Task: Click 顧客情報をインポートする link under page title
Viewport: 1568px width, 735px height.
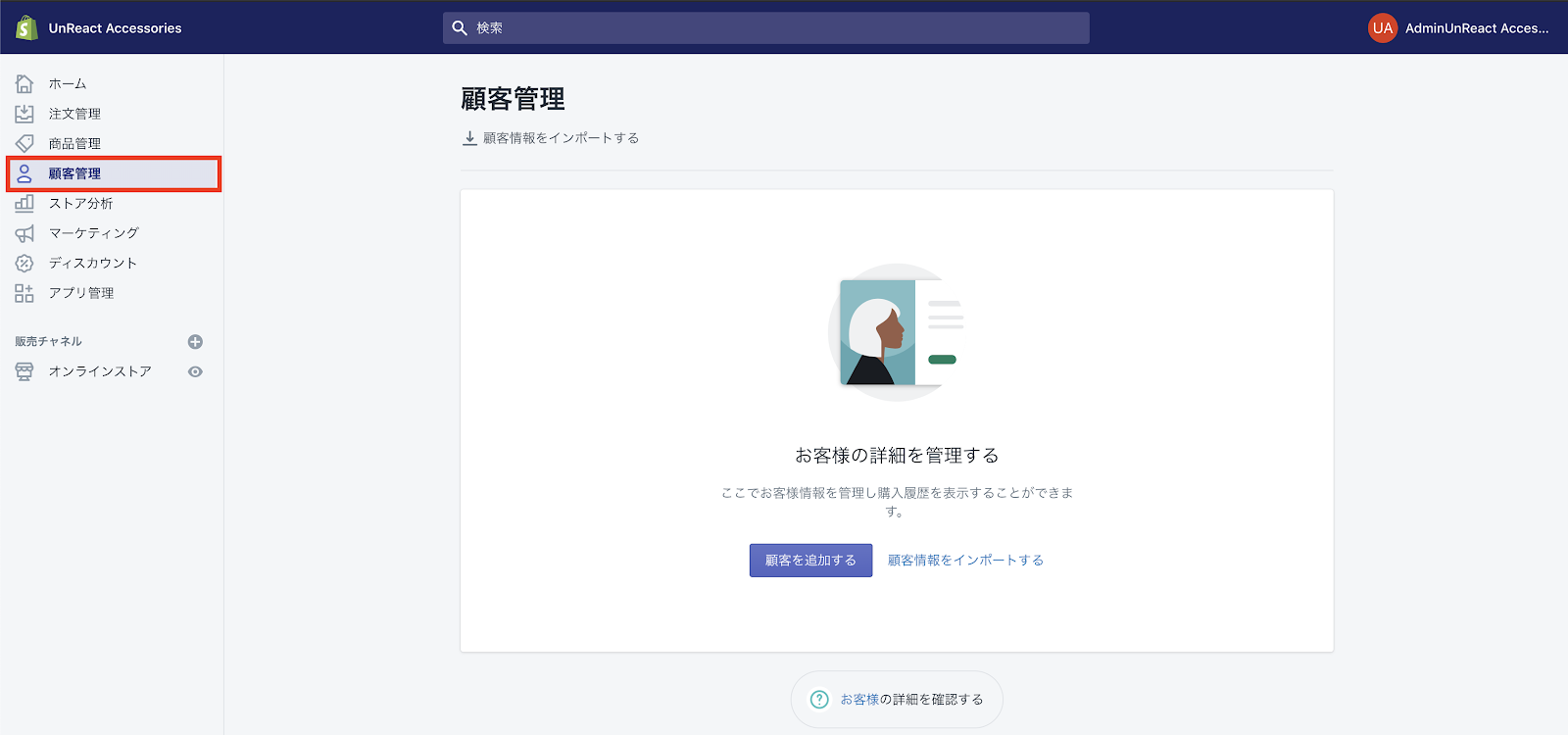Action: pyautogui.click(x=561, y=138)
